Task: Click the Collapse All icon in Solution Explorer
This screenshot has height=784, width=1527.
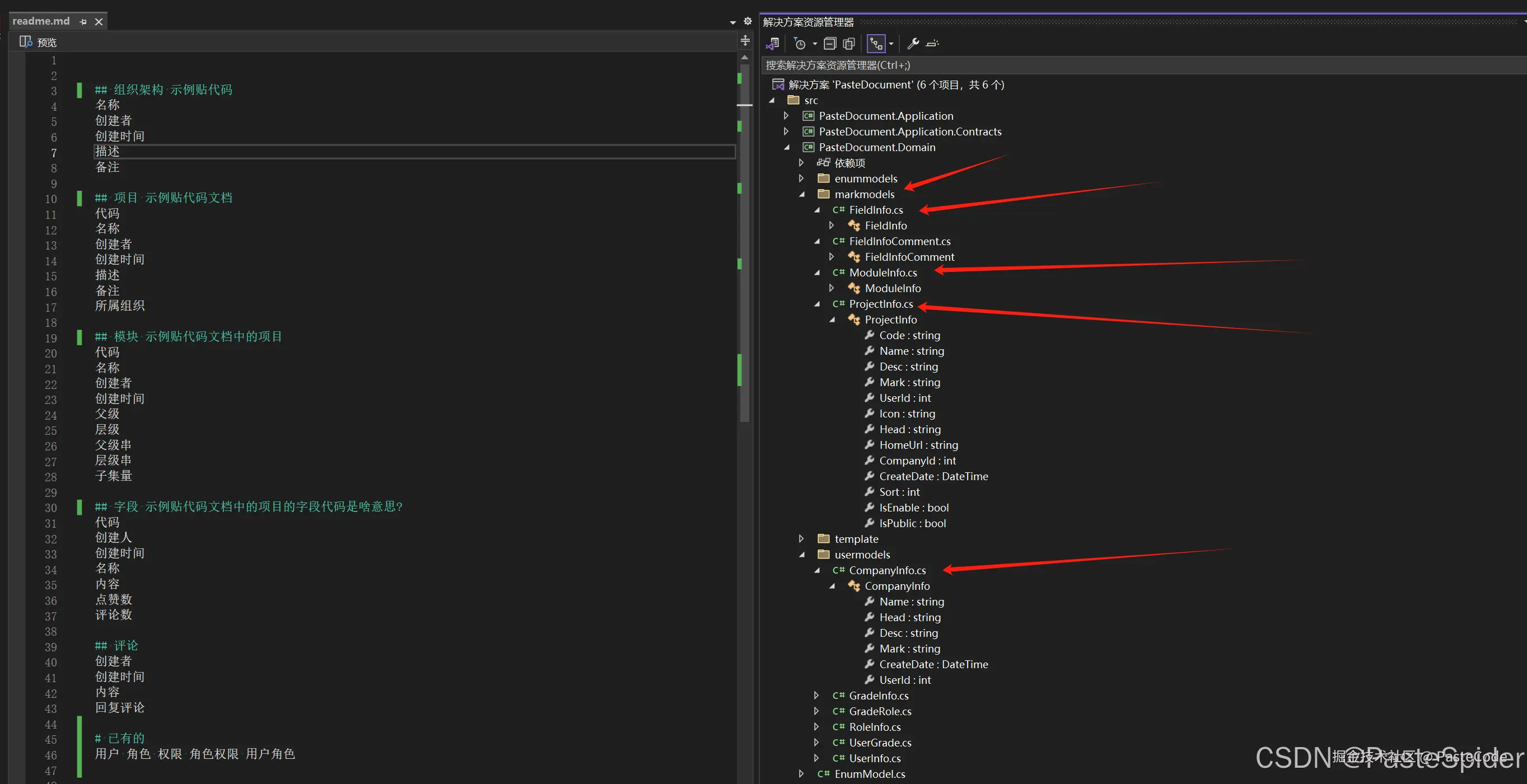Action: (x=830, y=44)
